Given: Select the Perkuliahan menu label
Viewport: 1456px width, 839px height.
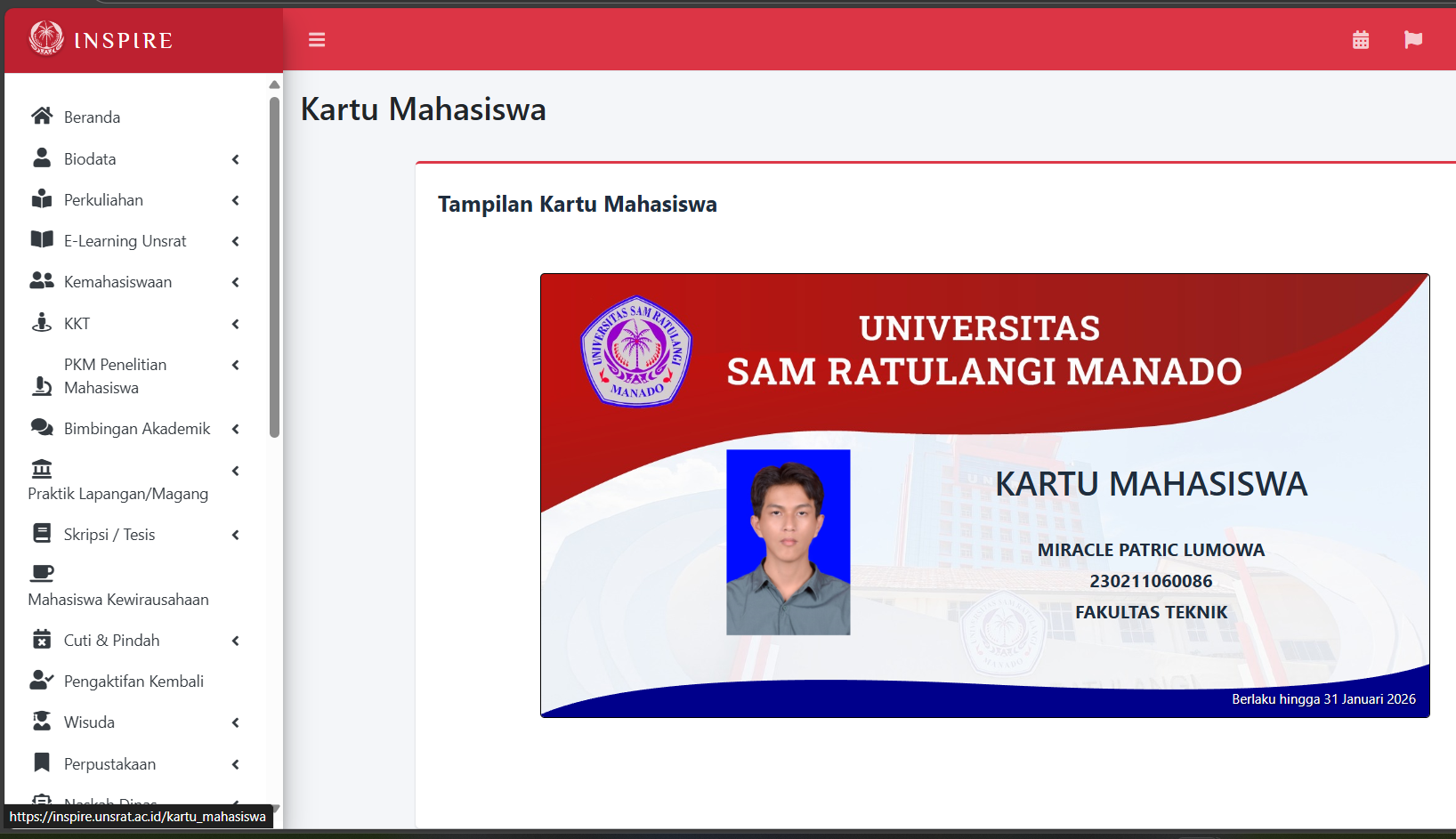Looking at the screenshot, I should click(103, 200).
